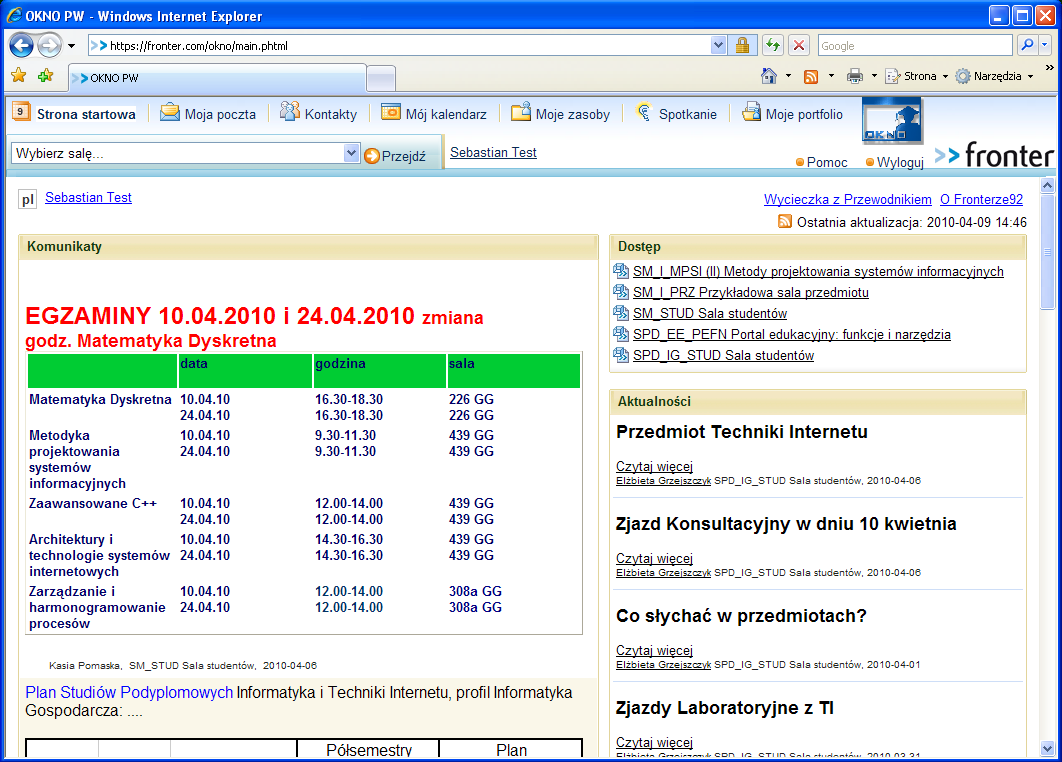Open Moje portfolio tab
This screenshot has width=1062, height=762.
pos(792,113)
